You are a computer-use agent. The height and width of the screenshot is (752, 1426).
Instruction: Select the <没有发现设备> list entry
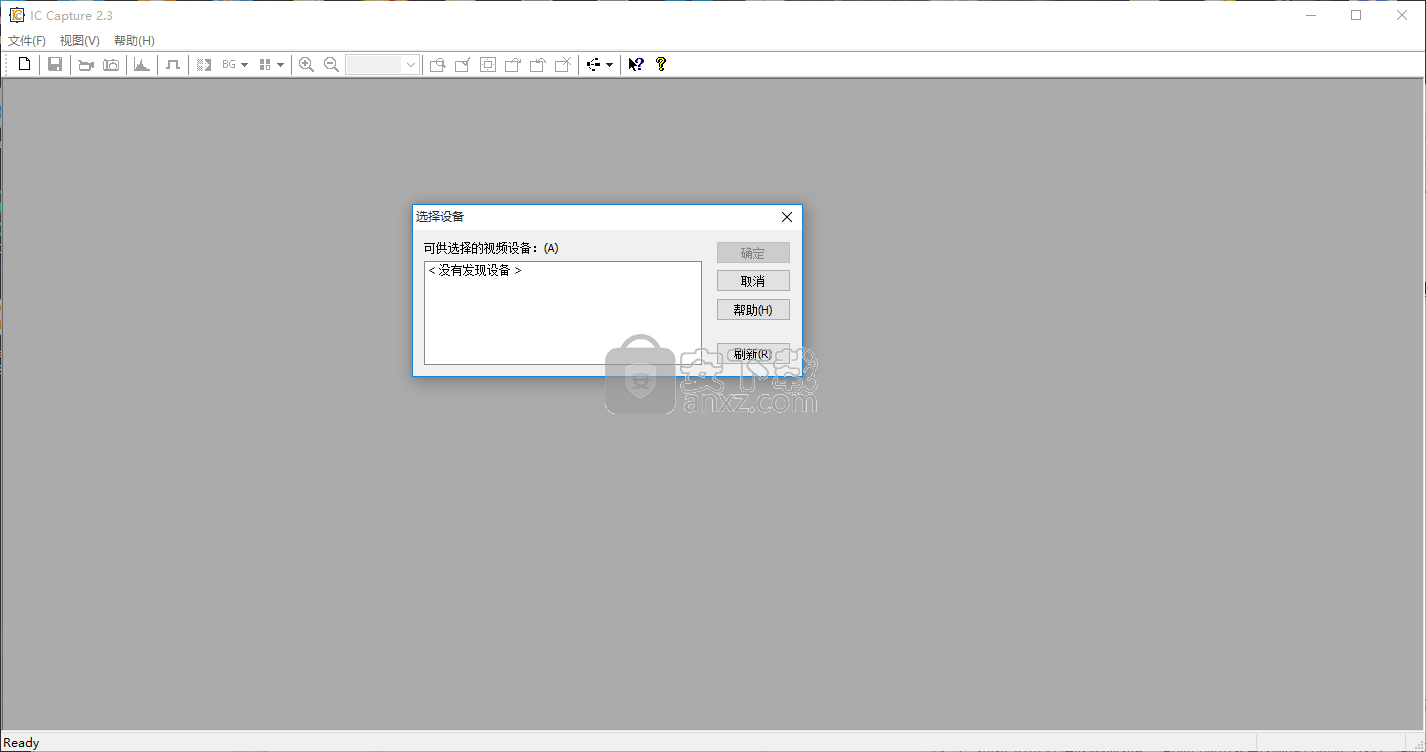coord(475,270)
